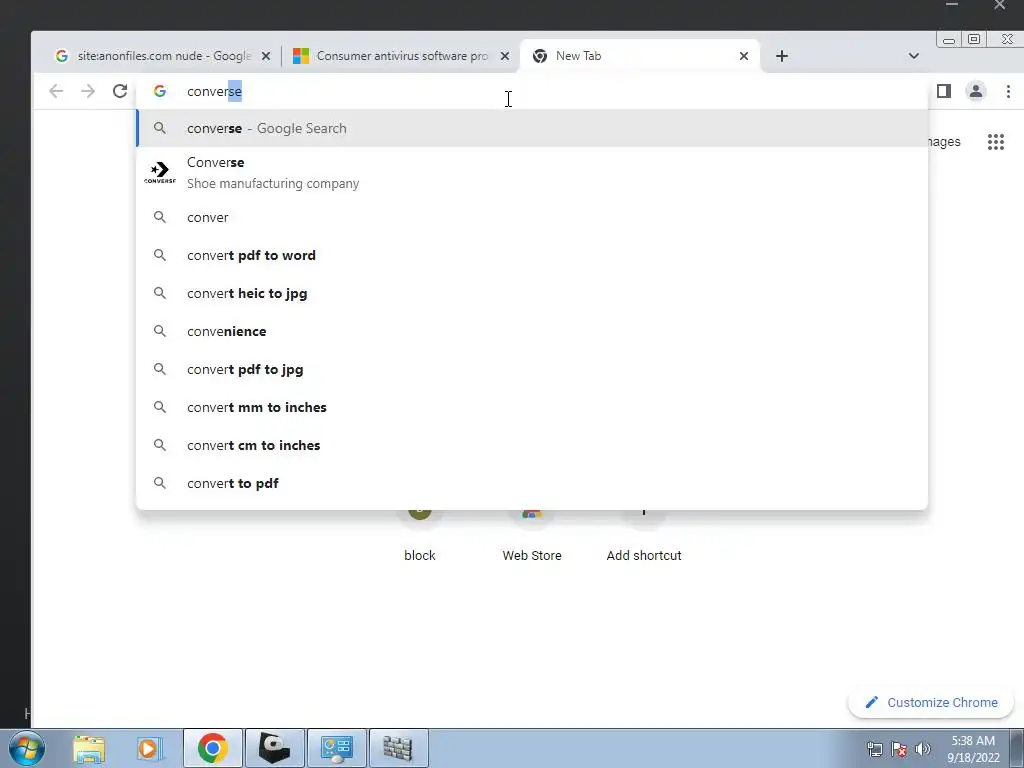Pick 'convert heic to jpg' suggestion
This screenshot has width=1024, height=768.
coord(532,293)
